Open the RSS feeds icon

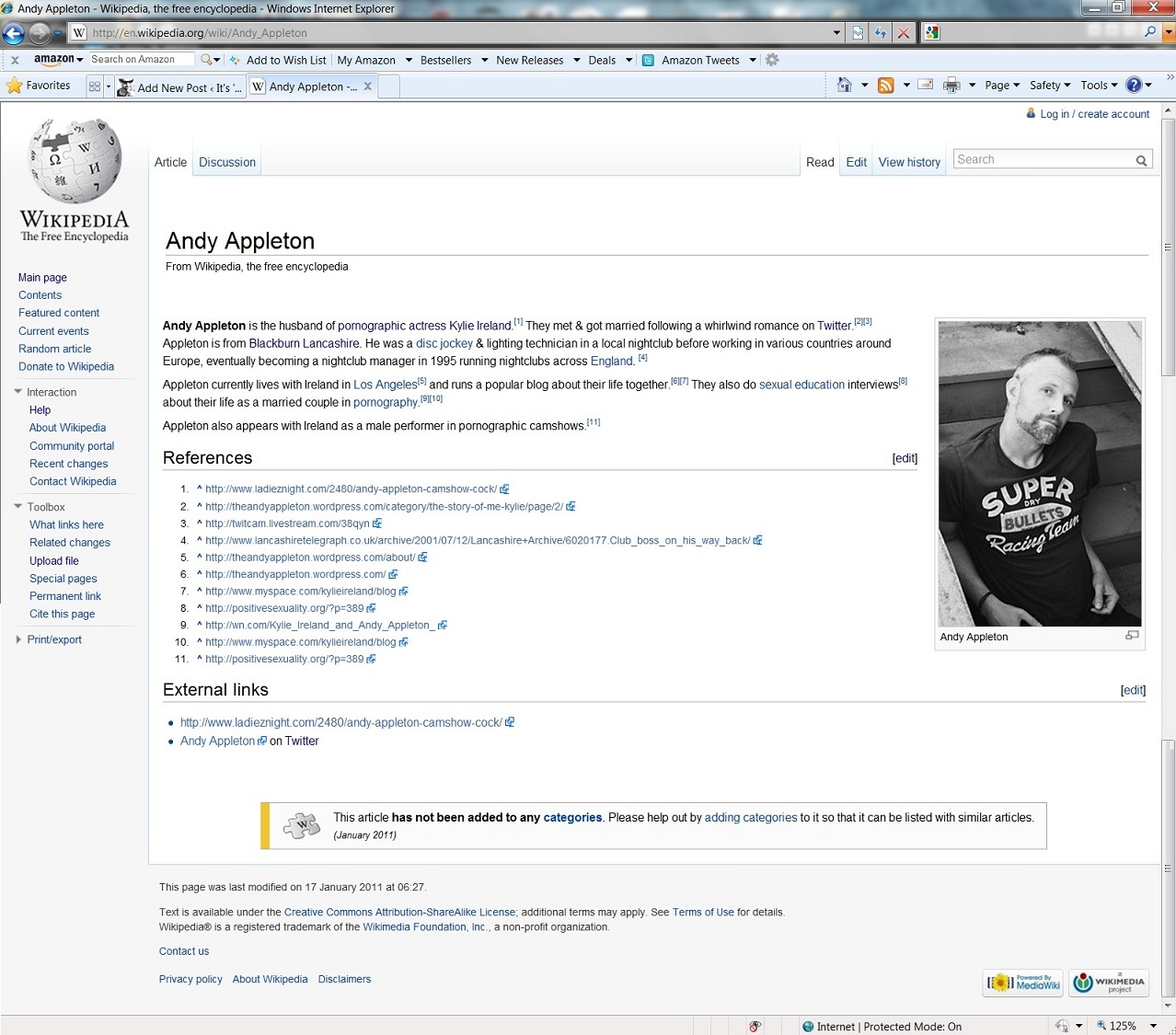[885, 86]
